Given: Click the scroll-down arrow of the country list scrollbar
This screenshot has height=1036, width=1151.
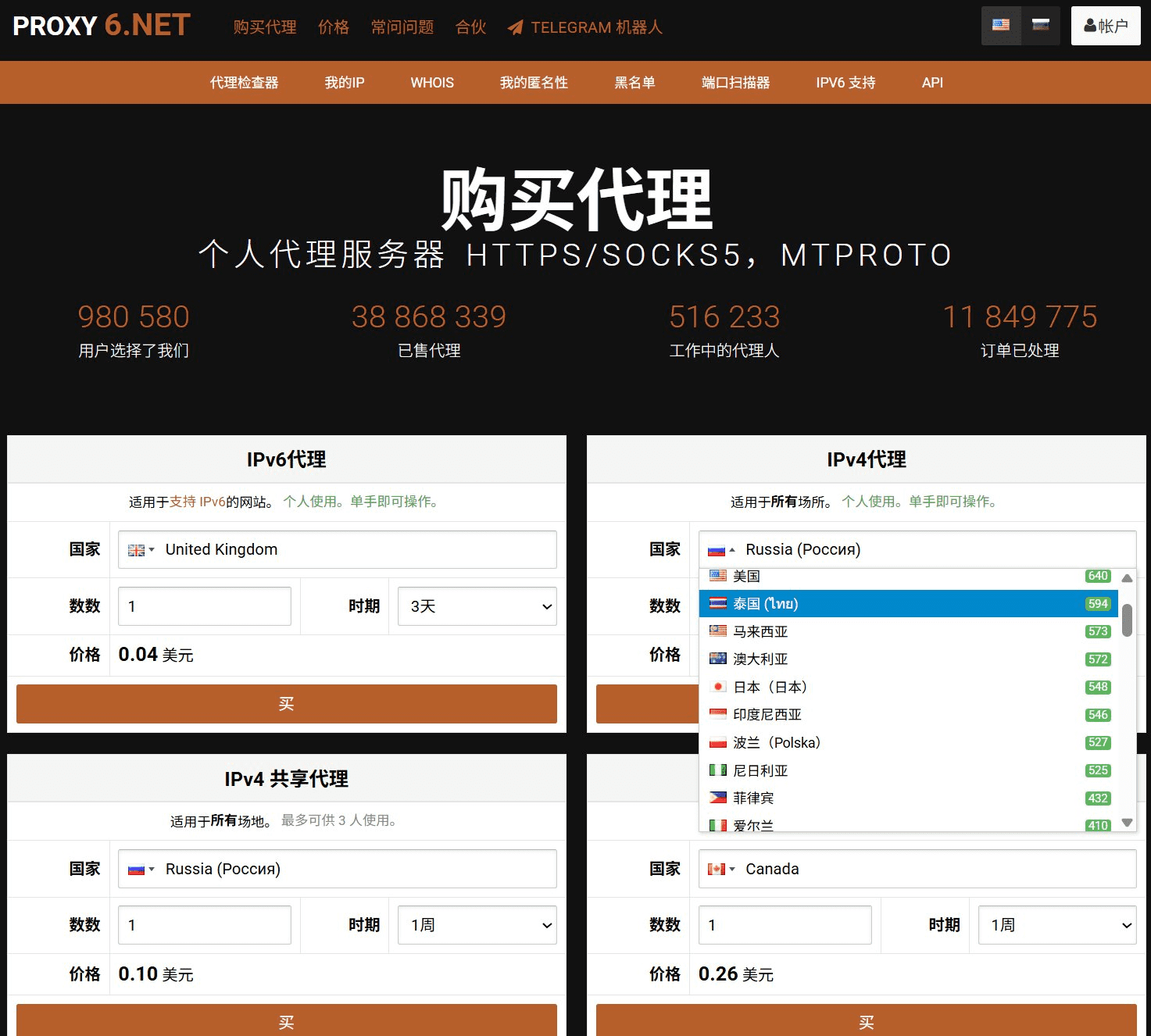Looking at the screenshot, I should pyautogui.click(x=1127, y=822).
